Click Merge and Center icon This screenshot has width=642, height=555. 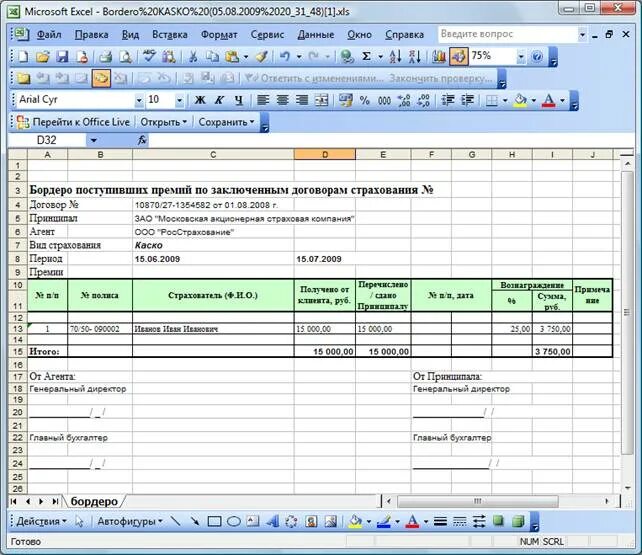[321, 100]
